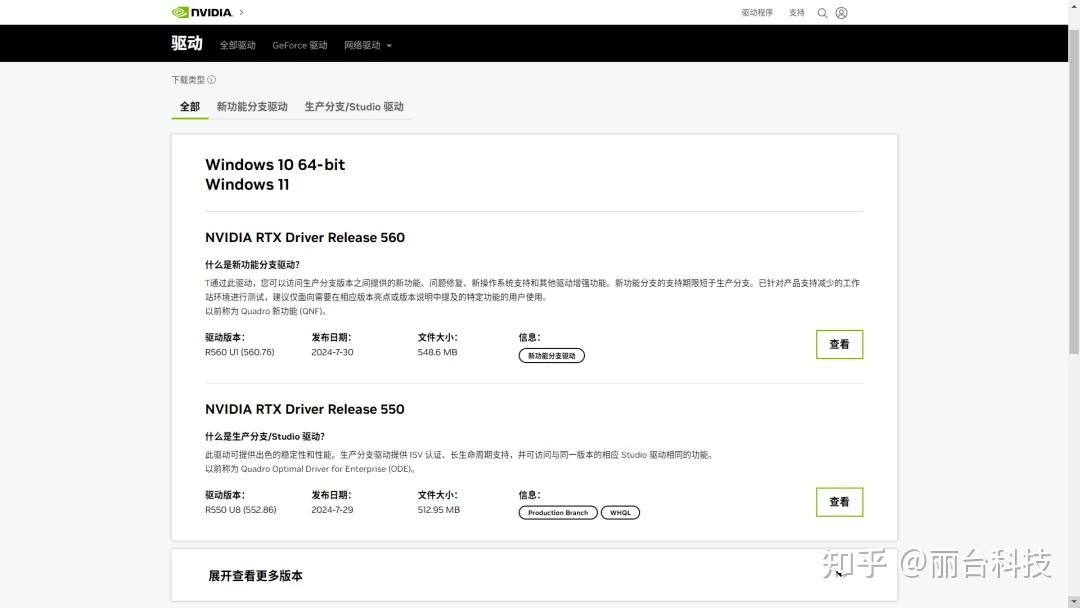This screenshot has width=1080, height=608.
Task: Click driver version R560 U1 (560.76)
Action: [x=240, y=352]
